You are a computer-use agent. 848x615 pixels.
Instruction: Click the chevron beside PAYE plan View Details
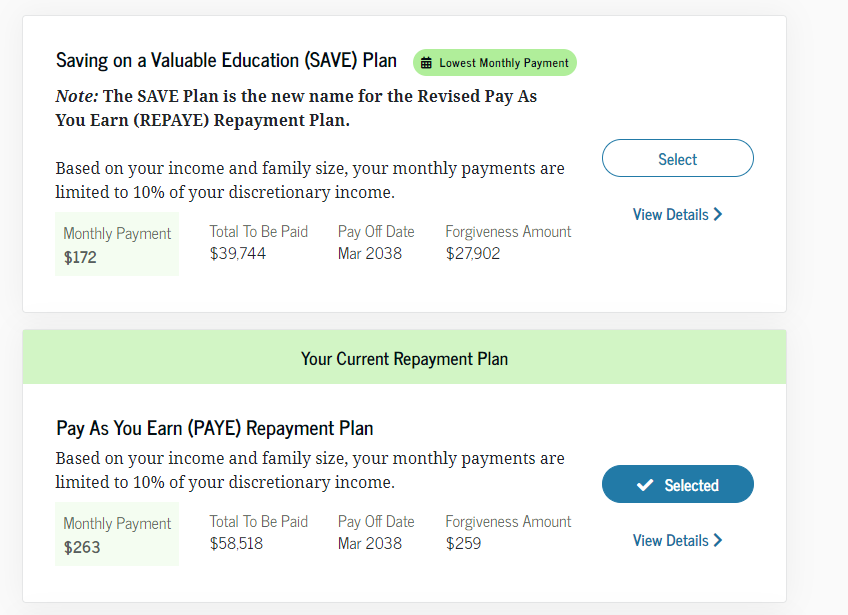[x=718, y=540]
